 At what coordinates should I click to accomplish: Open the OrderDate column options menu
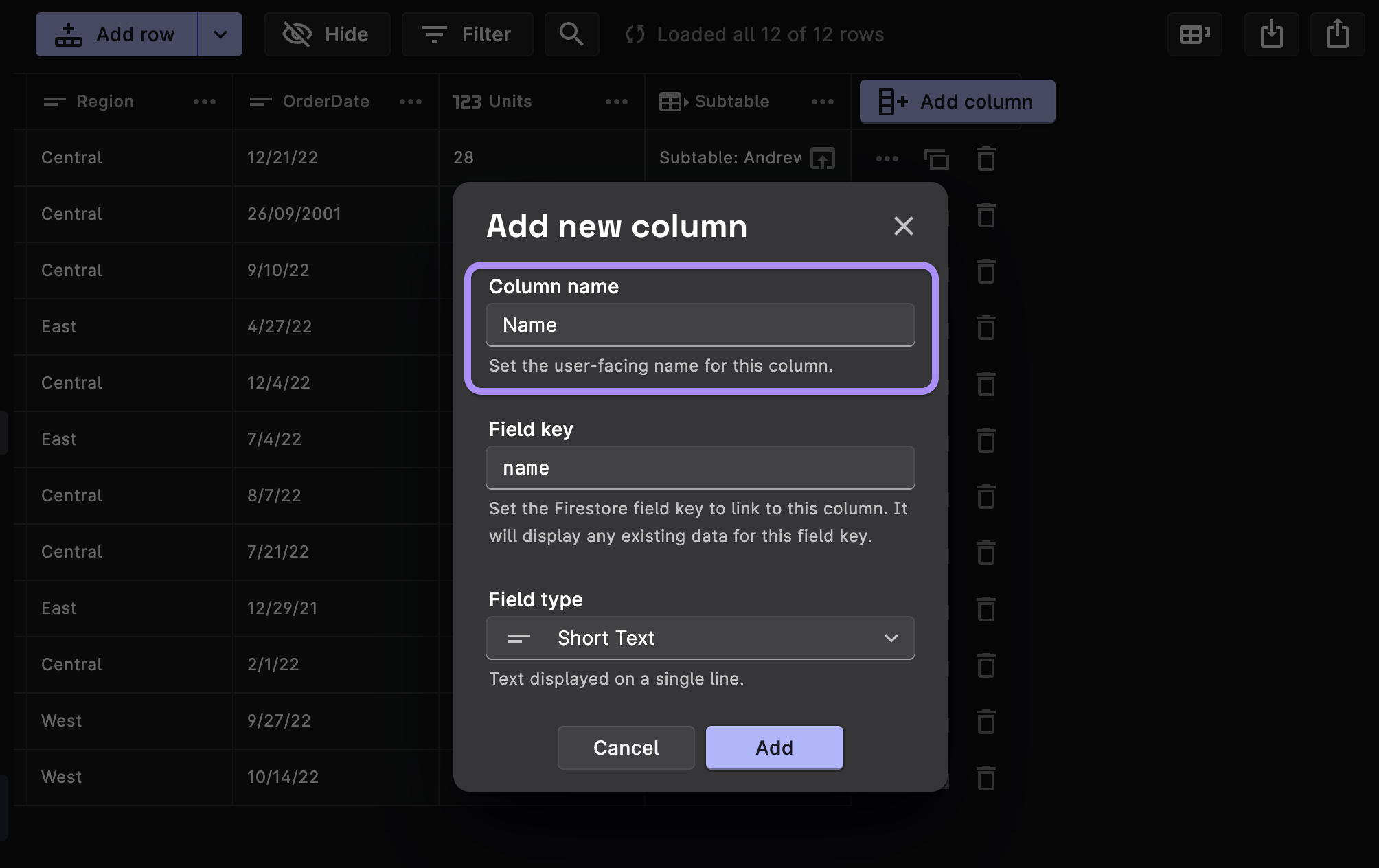tap(410, 102)
